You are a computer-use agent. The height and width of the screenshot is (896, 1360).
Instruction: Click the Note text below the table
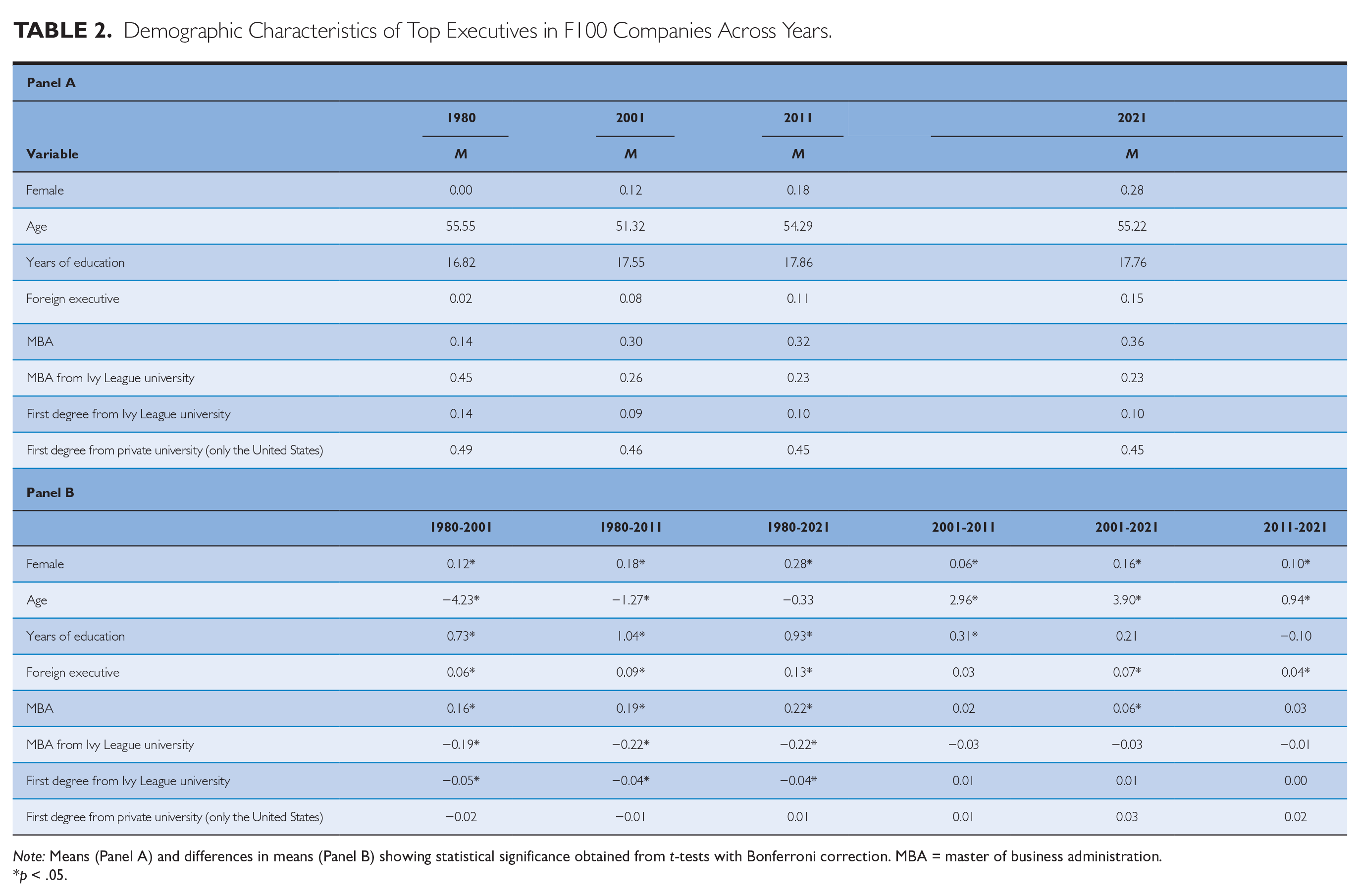(587, 856)
